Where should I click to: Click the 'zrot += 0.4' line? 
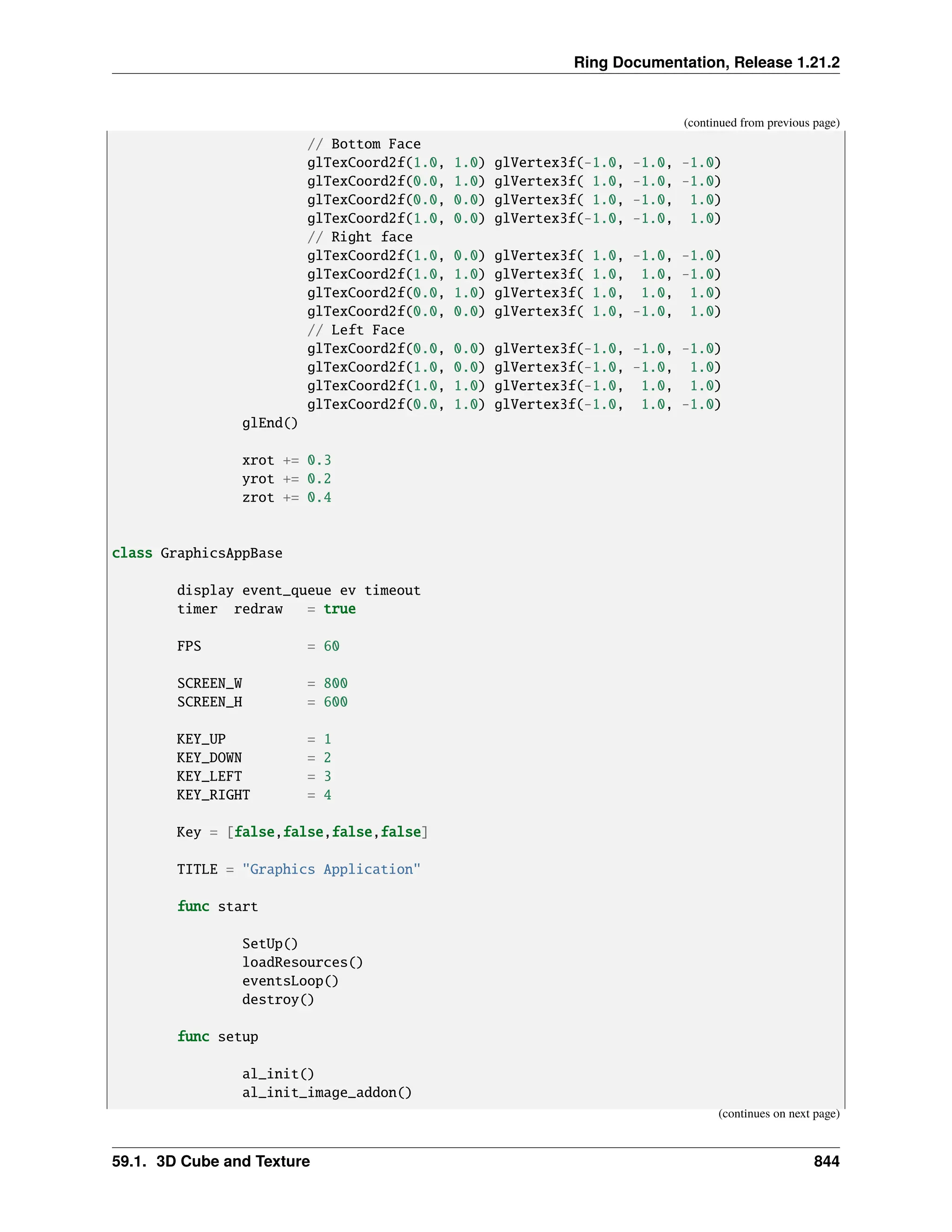(286, 497)
